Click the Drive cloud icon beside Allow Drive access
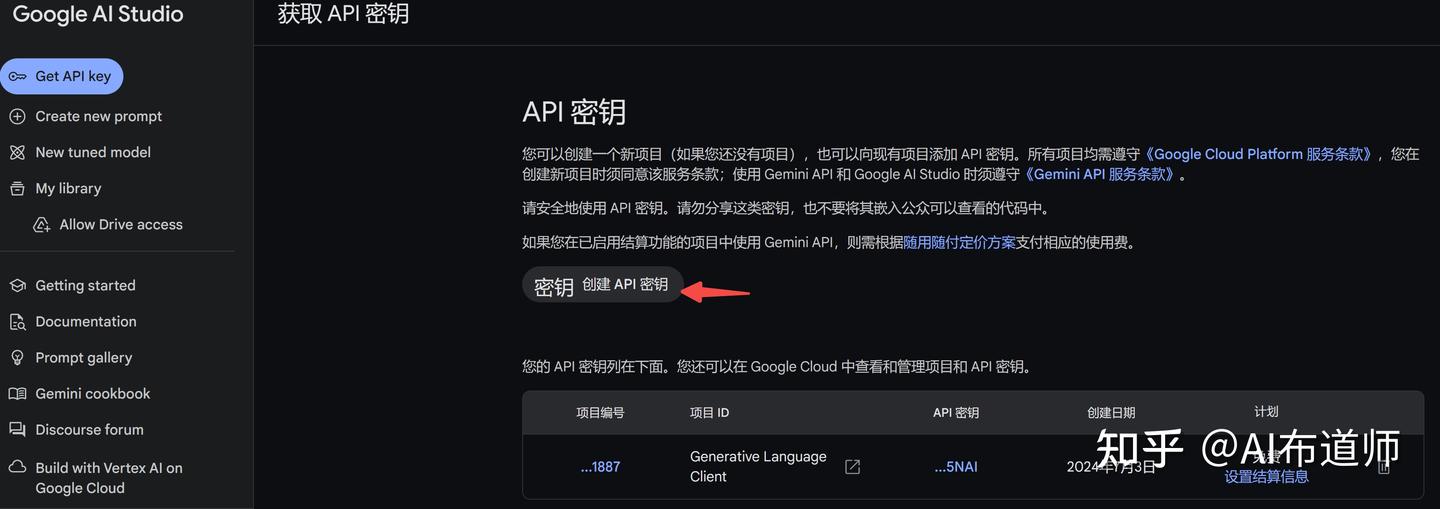 (41, 224)
